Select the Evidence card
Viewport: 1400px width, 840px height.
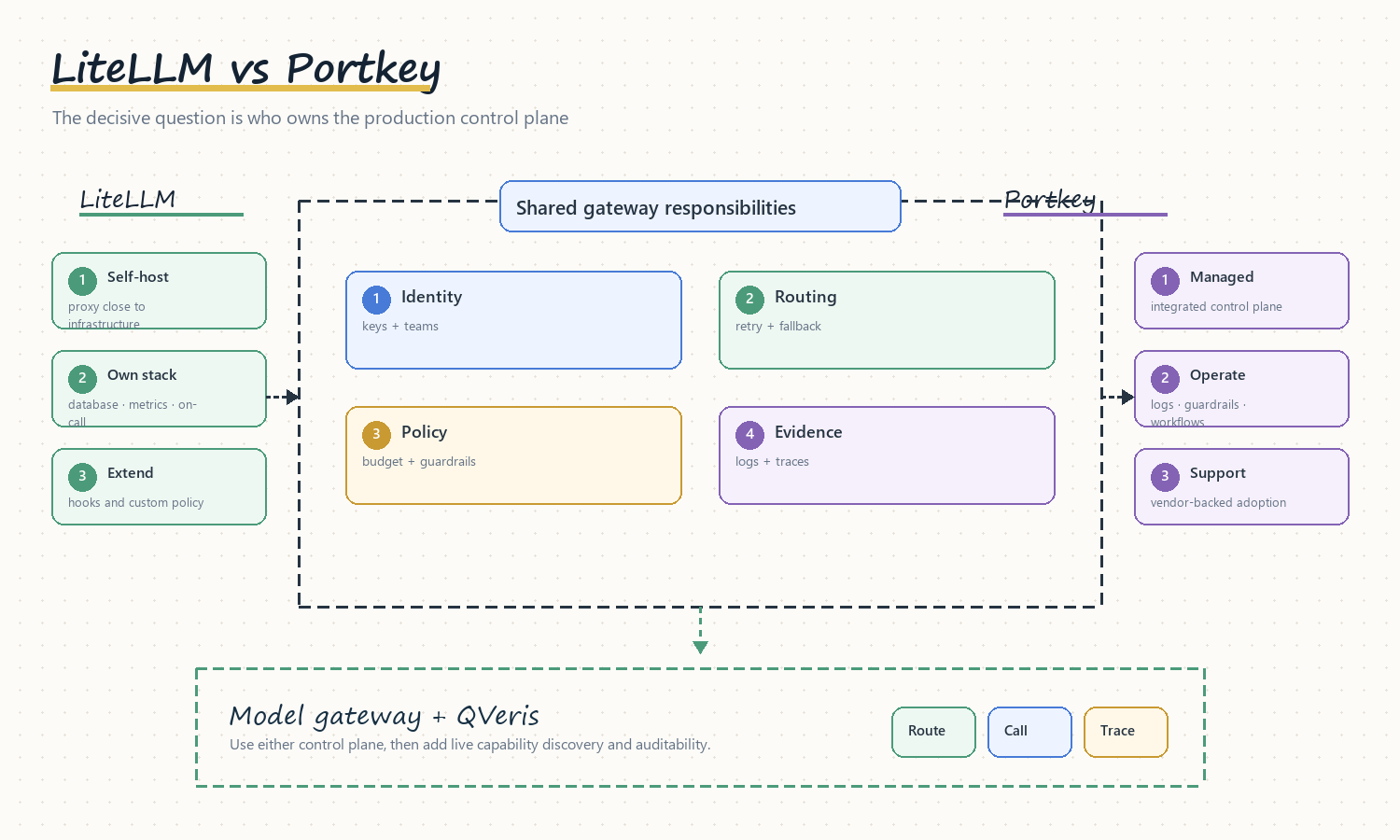point(887,455)
